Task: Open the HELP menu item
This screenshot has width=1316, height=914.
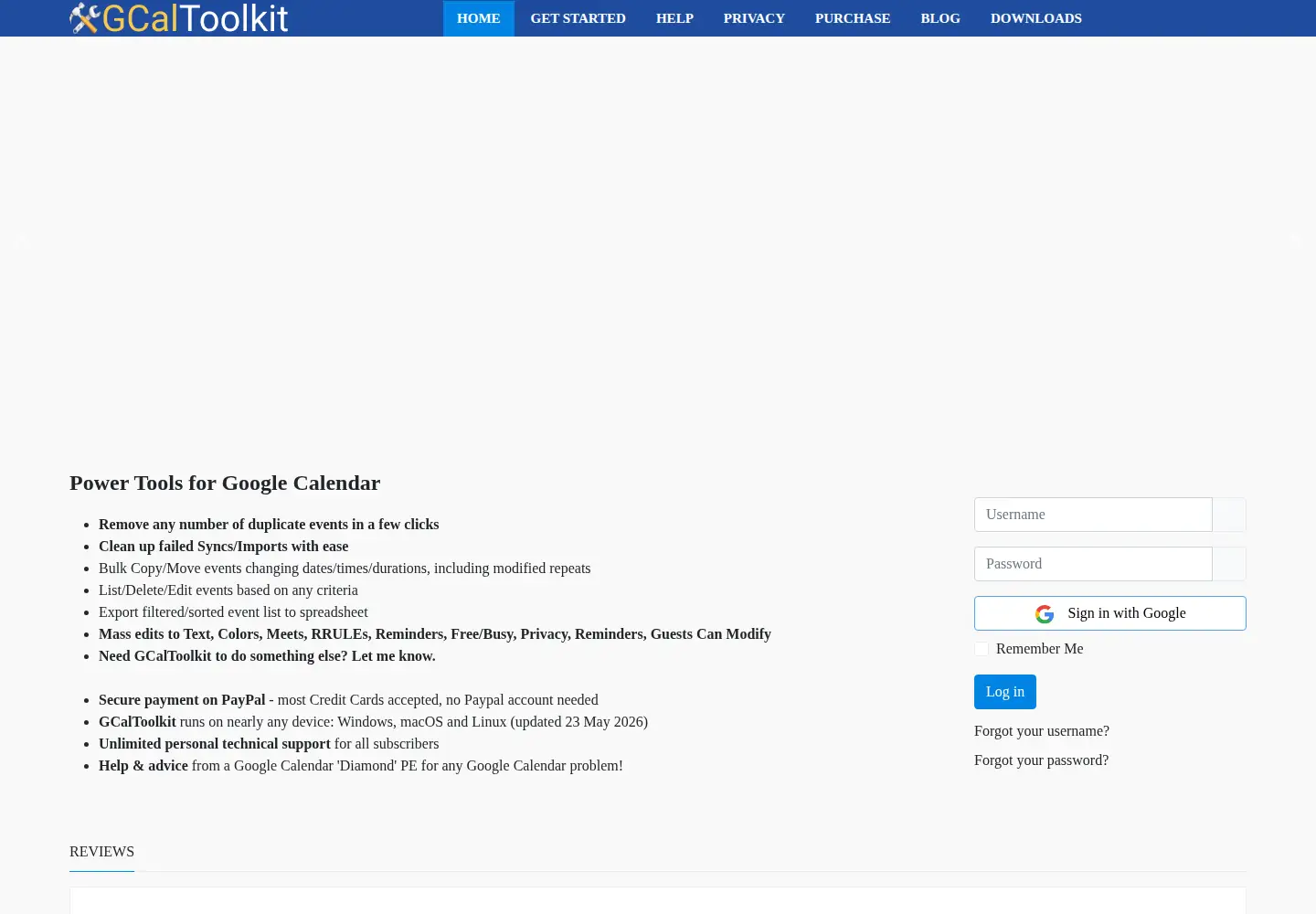Action: tap(674, 18)
